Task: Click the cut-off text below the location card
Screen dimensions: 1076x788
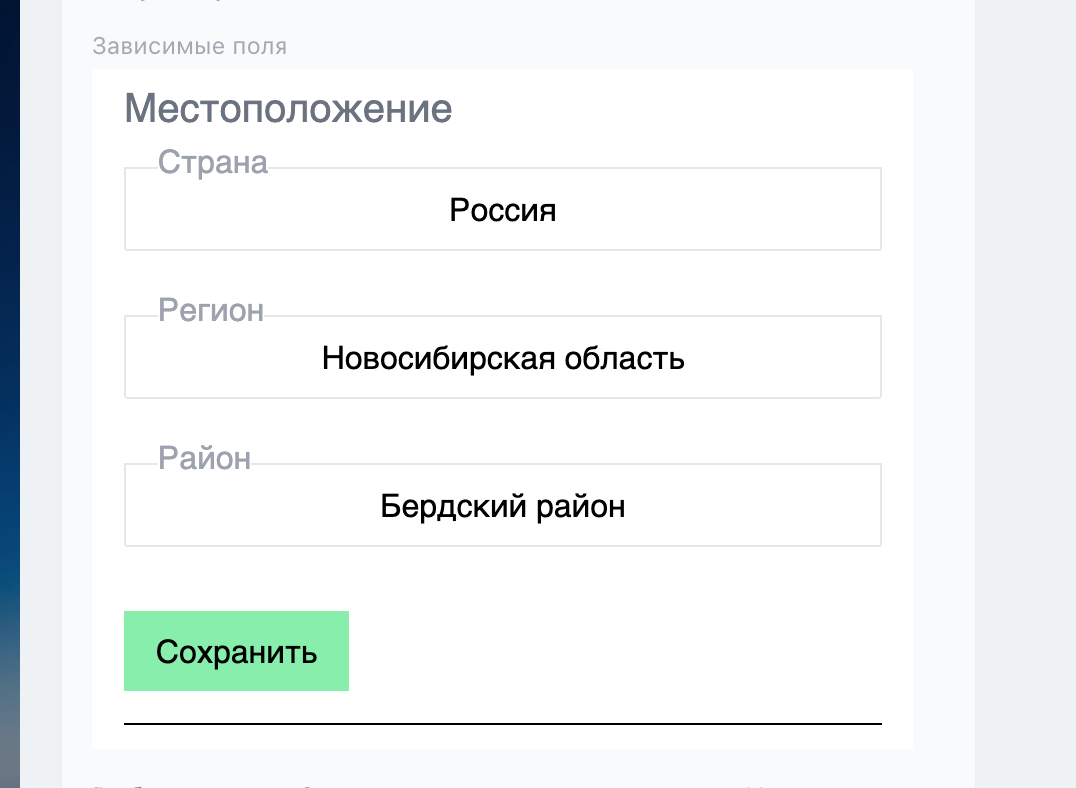Action: [x=400, y=784]
